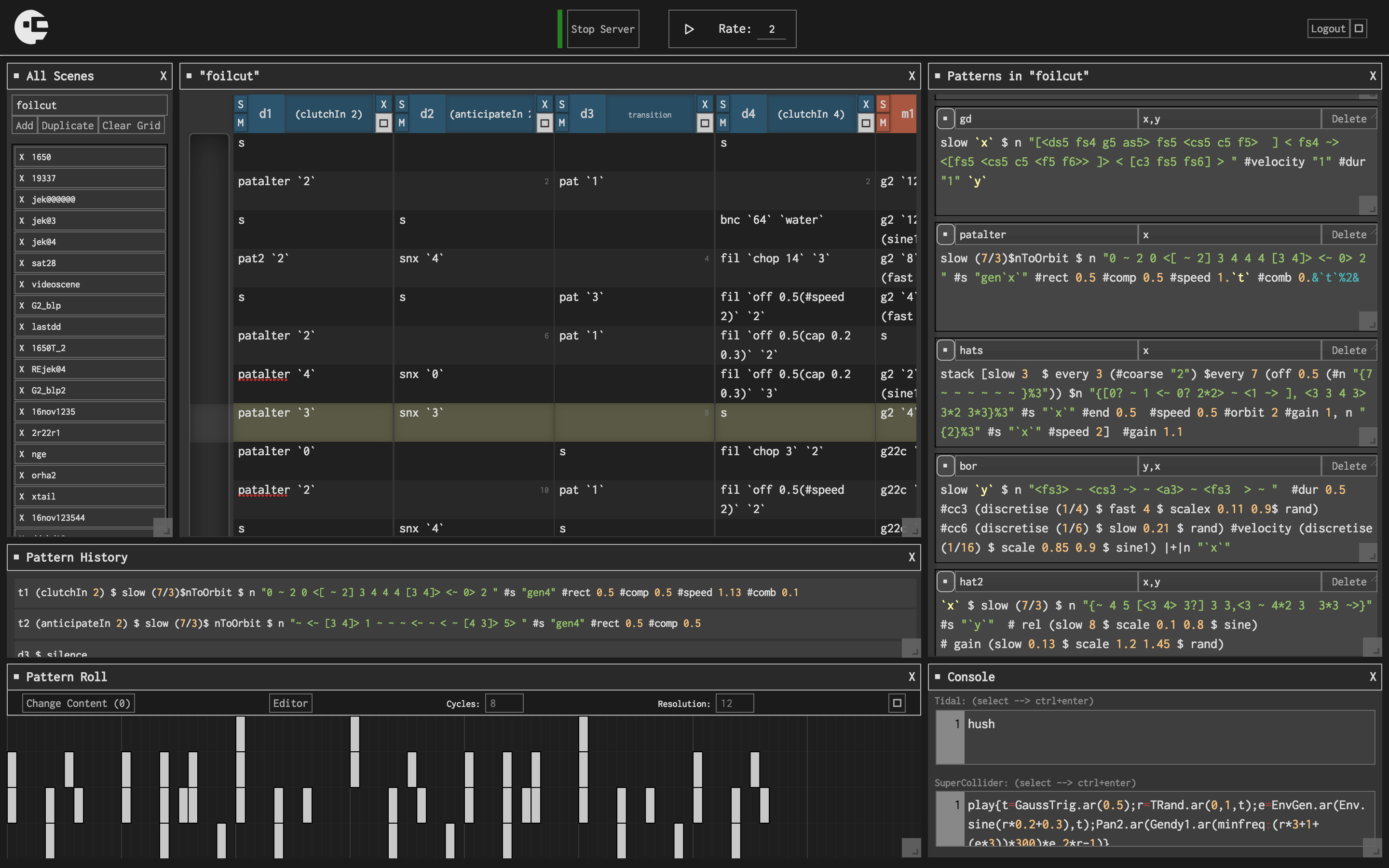The width and height of the screenshot is (1389, 868).
Task: Click the square icon in d1 channel header
Action: coord(383,123)
